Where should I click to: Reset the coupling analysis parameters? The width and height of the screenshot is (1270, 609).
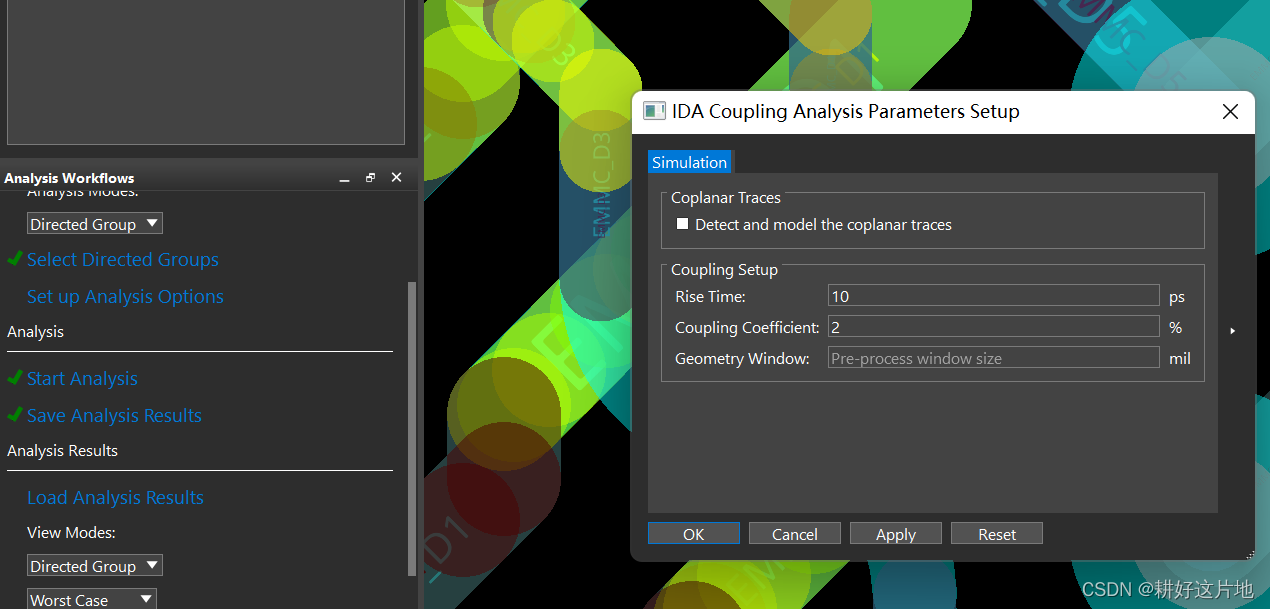tap(996, 533)
